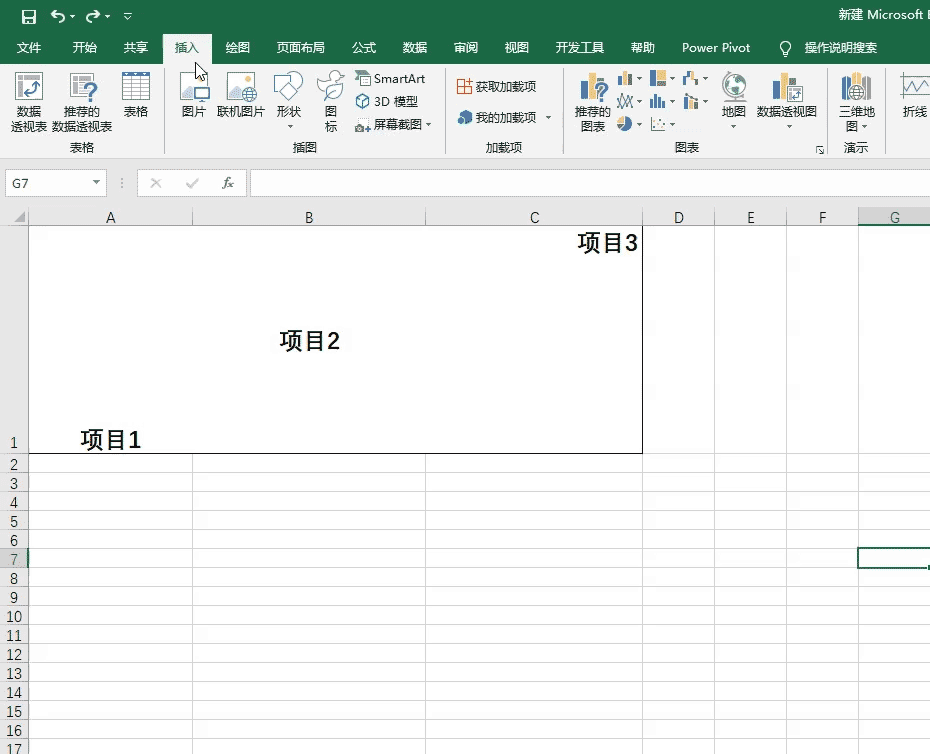Insert a SmartArt graphic
Screen dimensions: 930x754
pos(390,78)
